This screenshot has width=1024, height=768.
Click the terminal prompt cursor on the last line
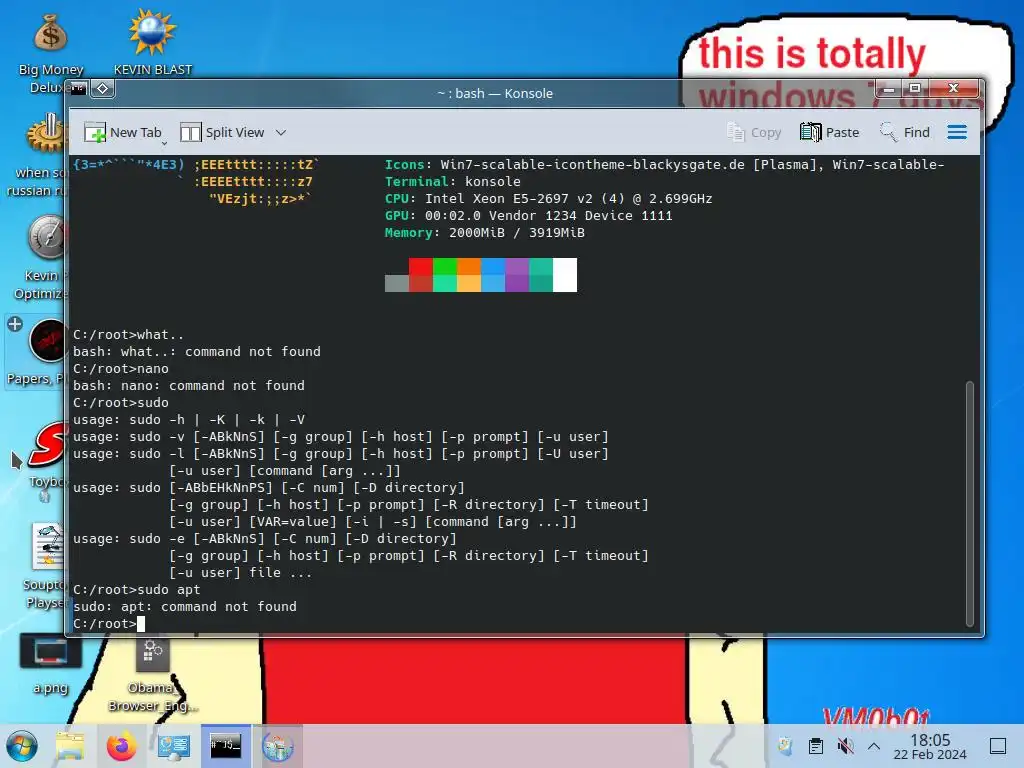(141, 624)
